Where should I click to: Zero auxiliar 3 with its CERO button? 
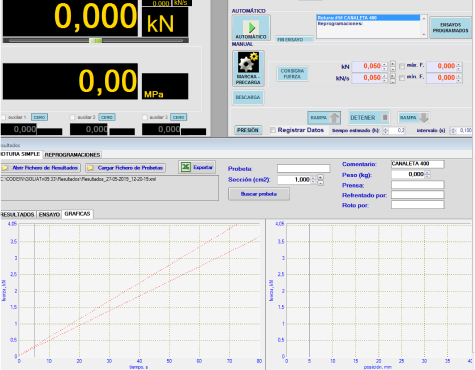point(179,117)
